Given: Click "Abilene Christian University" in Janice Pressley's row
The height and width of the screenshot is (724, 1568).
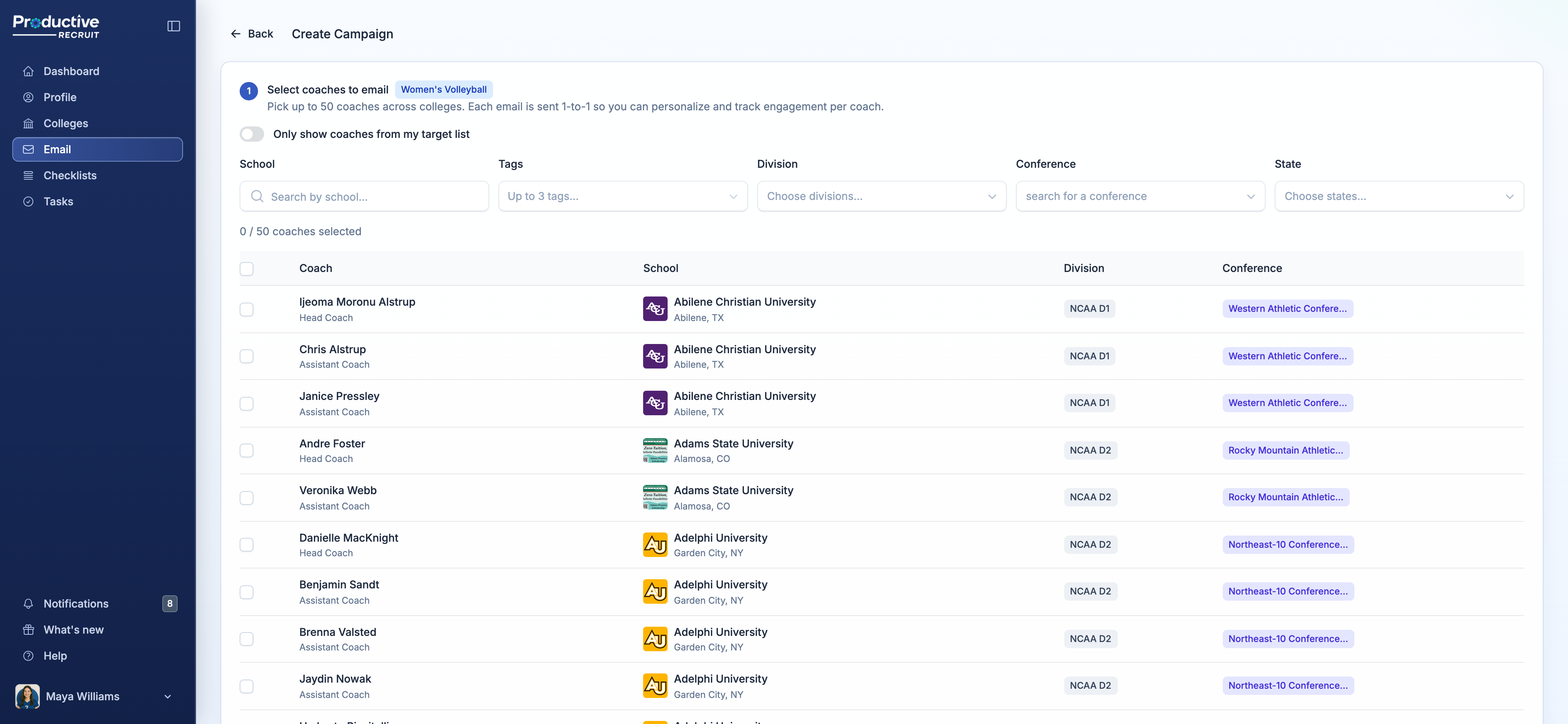Looking at the screenshot, I should (x=745, y=396).
